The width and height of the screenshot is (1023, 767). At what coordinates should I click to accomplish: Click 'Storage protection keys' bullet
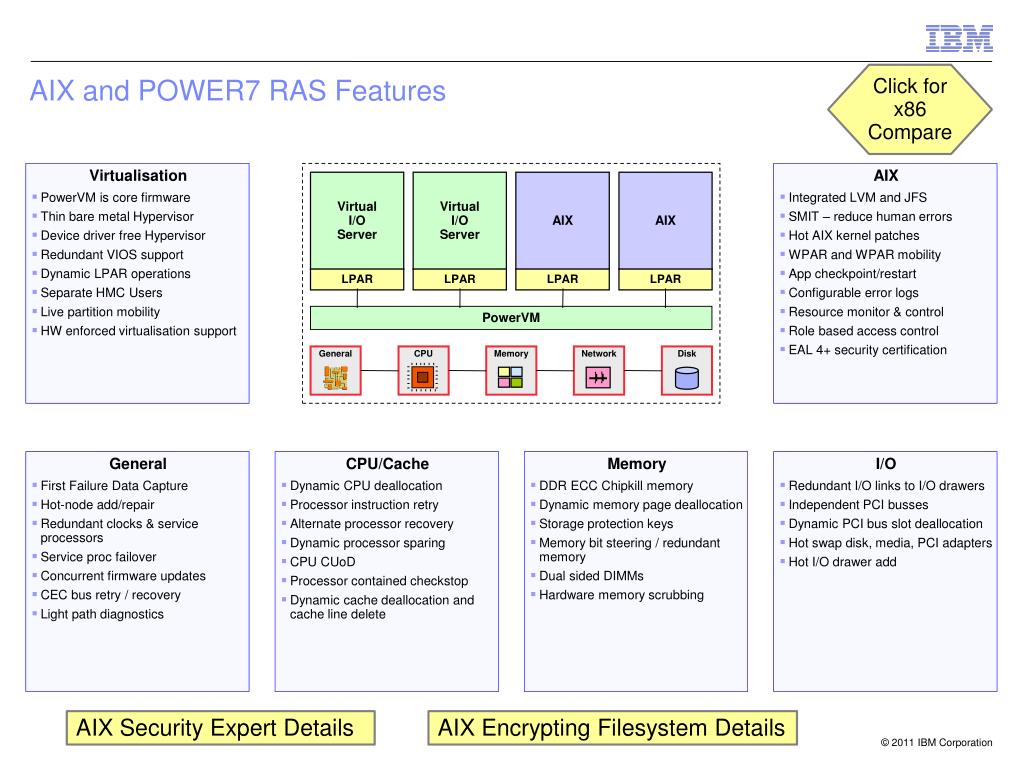(x=605, y=524)
